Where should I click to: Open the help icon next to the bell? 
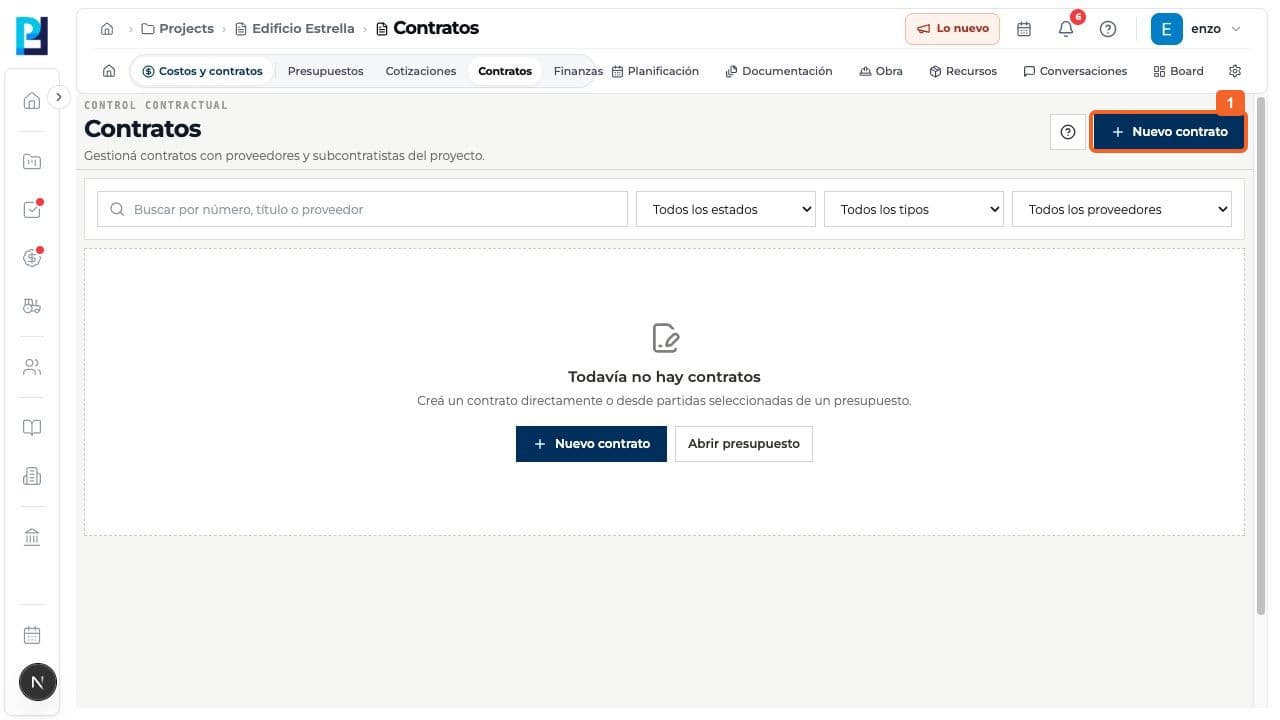click(1108, 29)
